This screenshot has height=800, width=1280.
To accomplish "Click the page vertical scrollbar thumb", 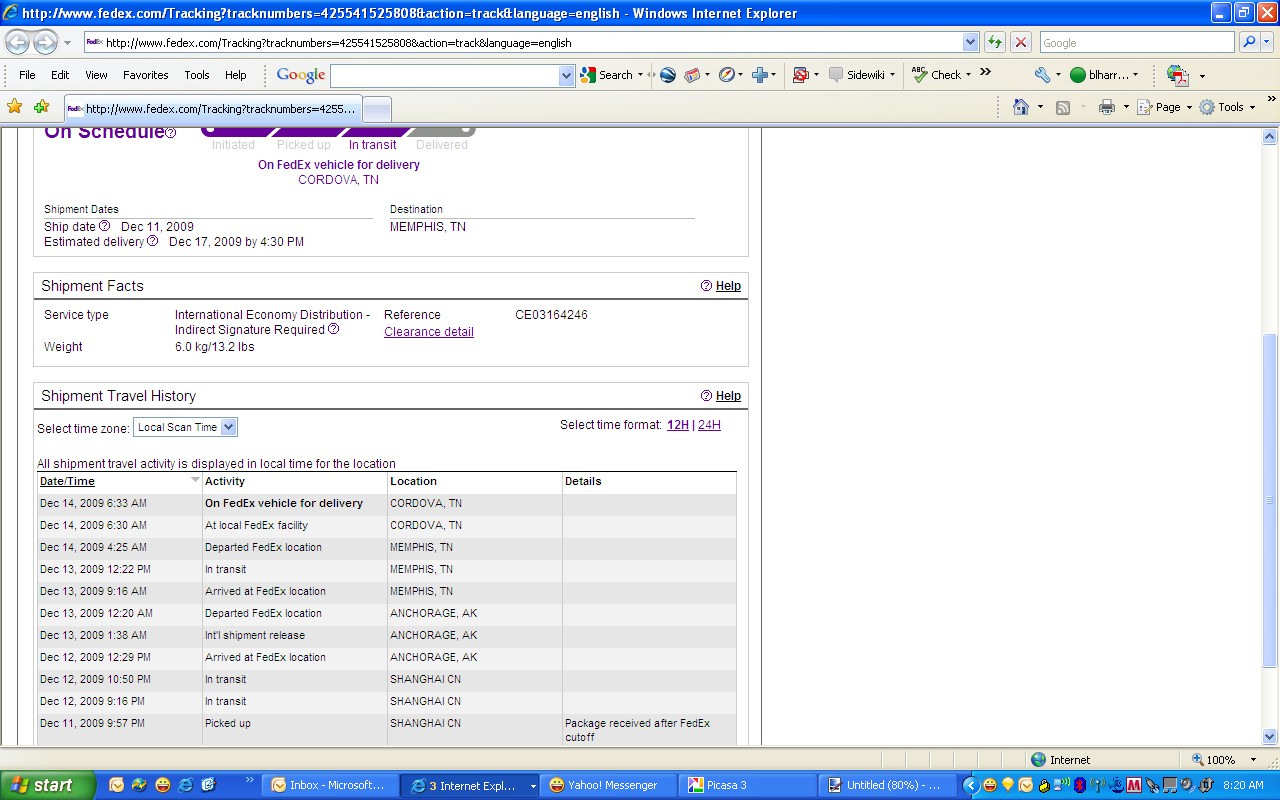I will 1271,500.
